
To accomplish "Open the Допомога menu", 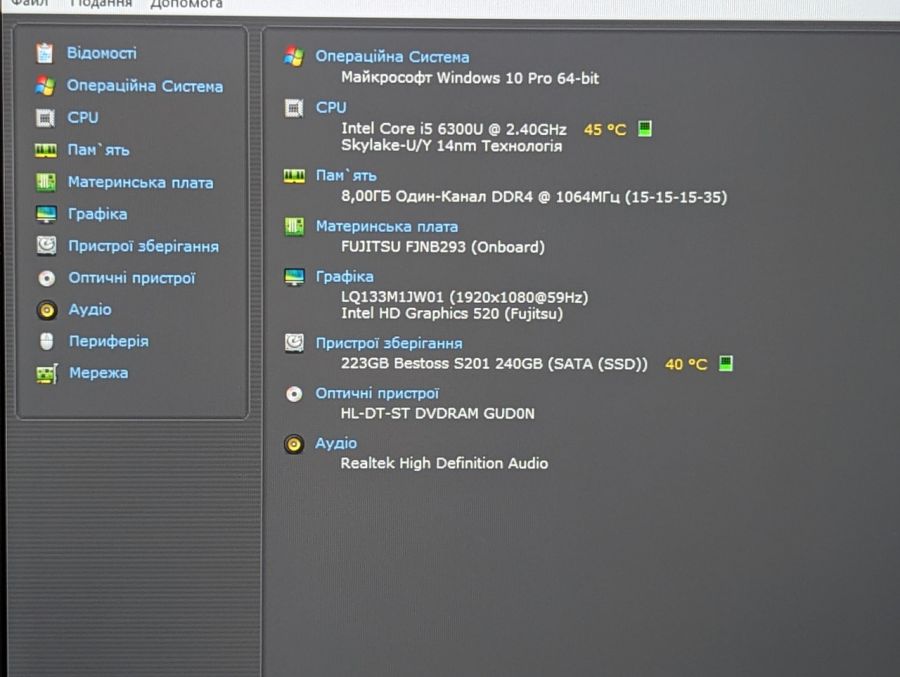I will (187, 3).
